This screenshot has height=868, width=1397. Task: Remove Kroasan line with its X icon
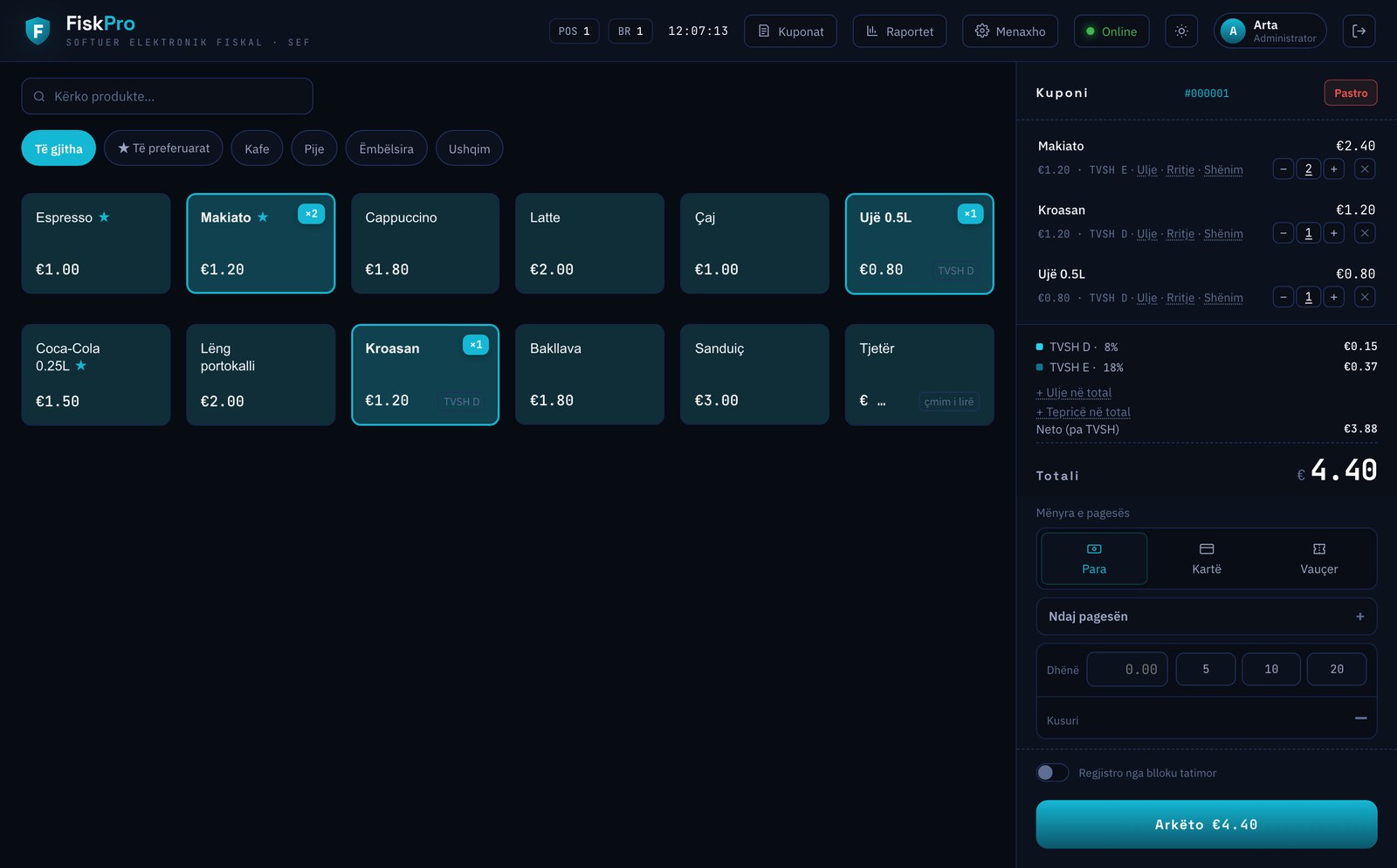[x=1366, y=233]
